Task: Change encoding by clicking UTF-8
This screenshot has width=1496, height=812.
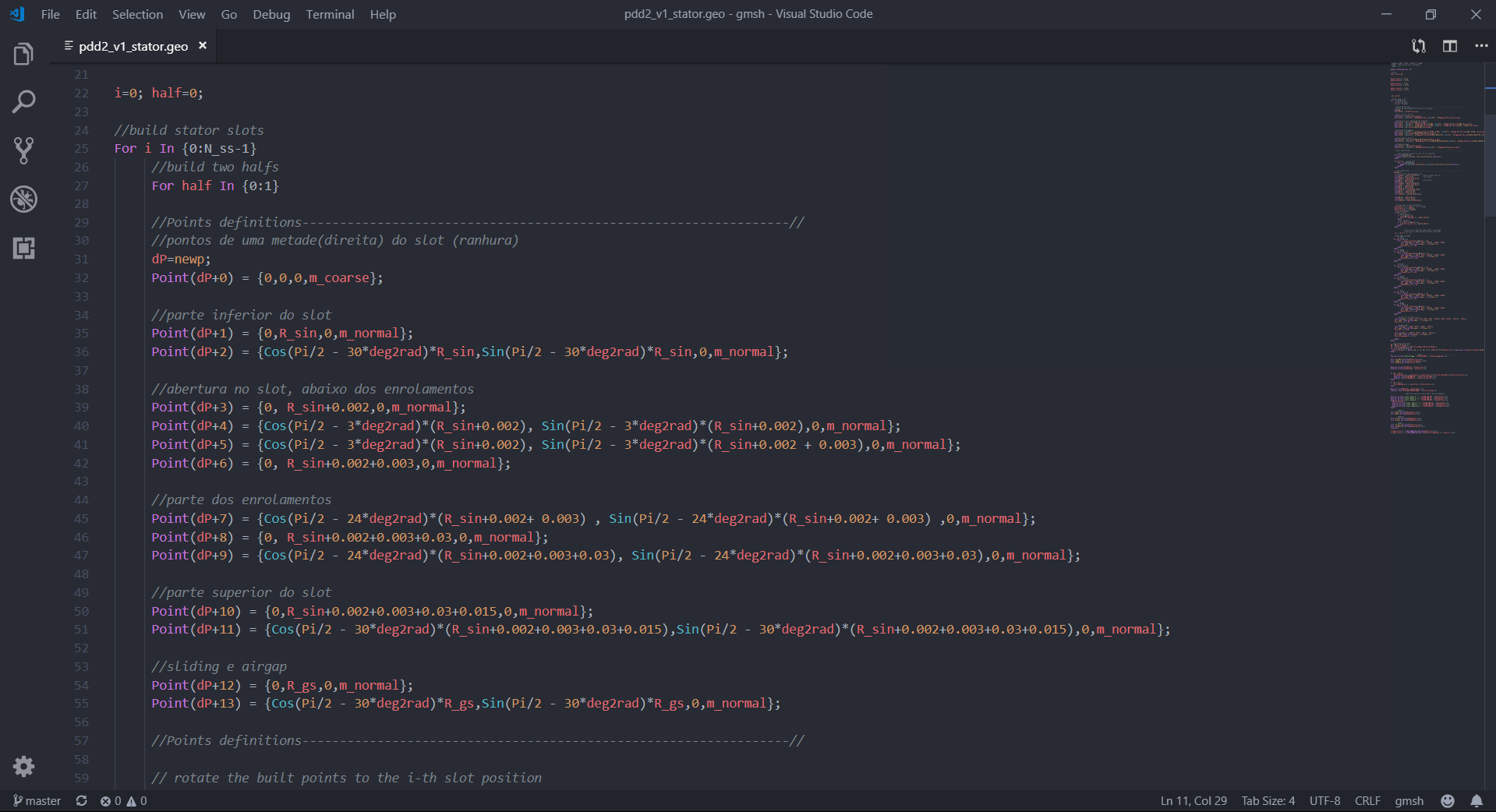Action: coord(1324,800)
